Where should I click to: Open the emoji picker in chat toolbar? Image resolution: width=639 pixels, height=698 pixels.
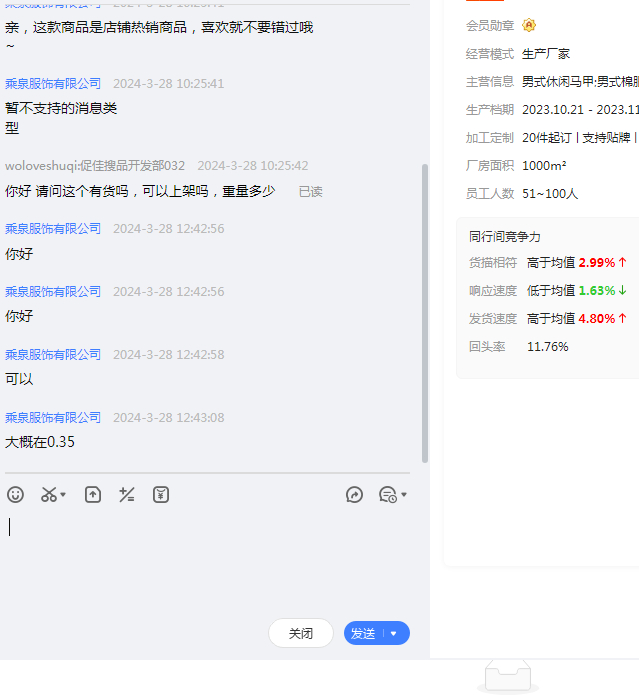16,495
